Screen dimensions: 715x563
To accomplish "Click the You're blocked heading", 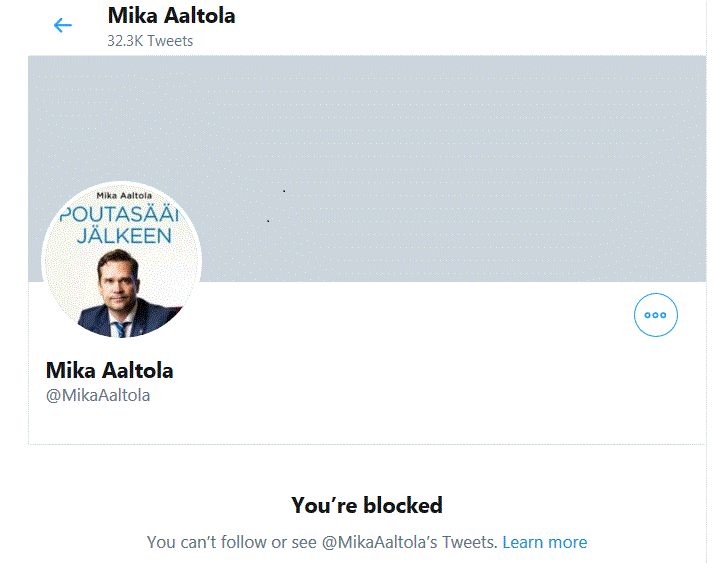I will [x=366, y=505].
